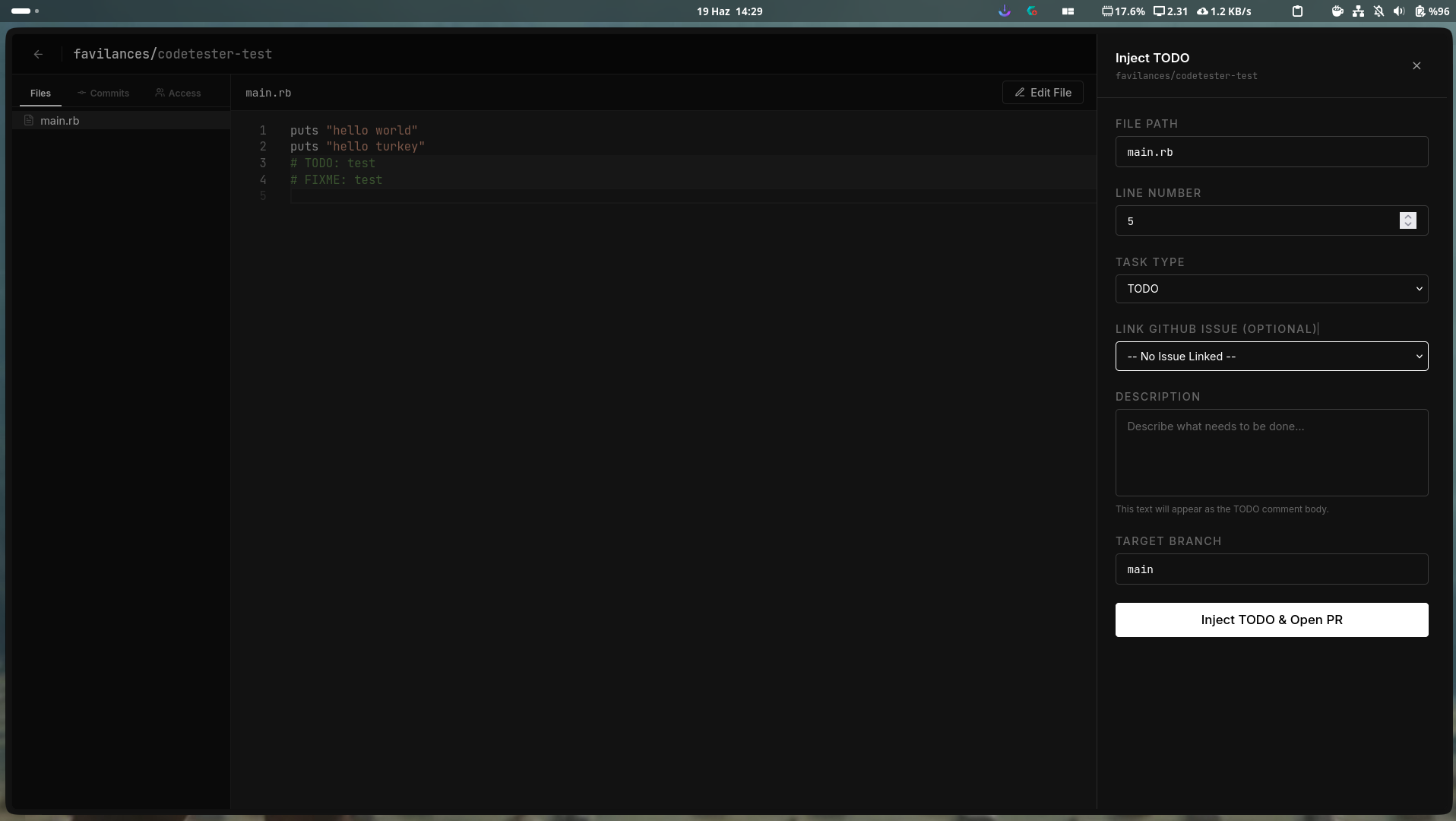The width and height of the screenshot is (1456, 821).
Task: Click the Edit File button
Action: [x=1043, y=93]
